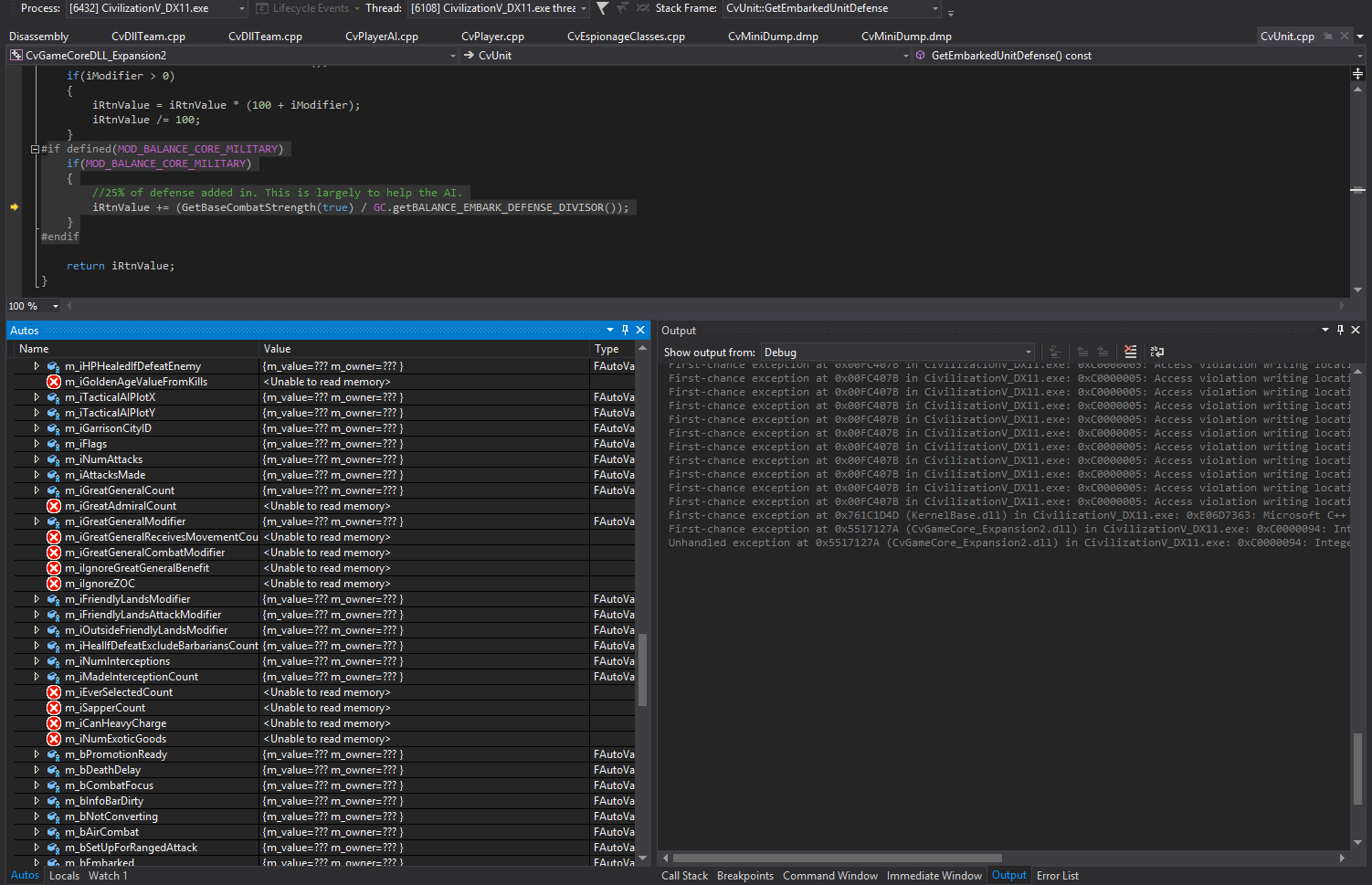Open Show output from Debug dropdown
1372x885 pixels.
point(1029,353)
